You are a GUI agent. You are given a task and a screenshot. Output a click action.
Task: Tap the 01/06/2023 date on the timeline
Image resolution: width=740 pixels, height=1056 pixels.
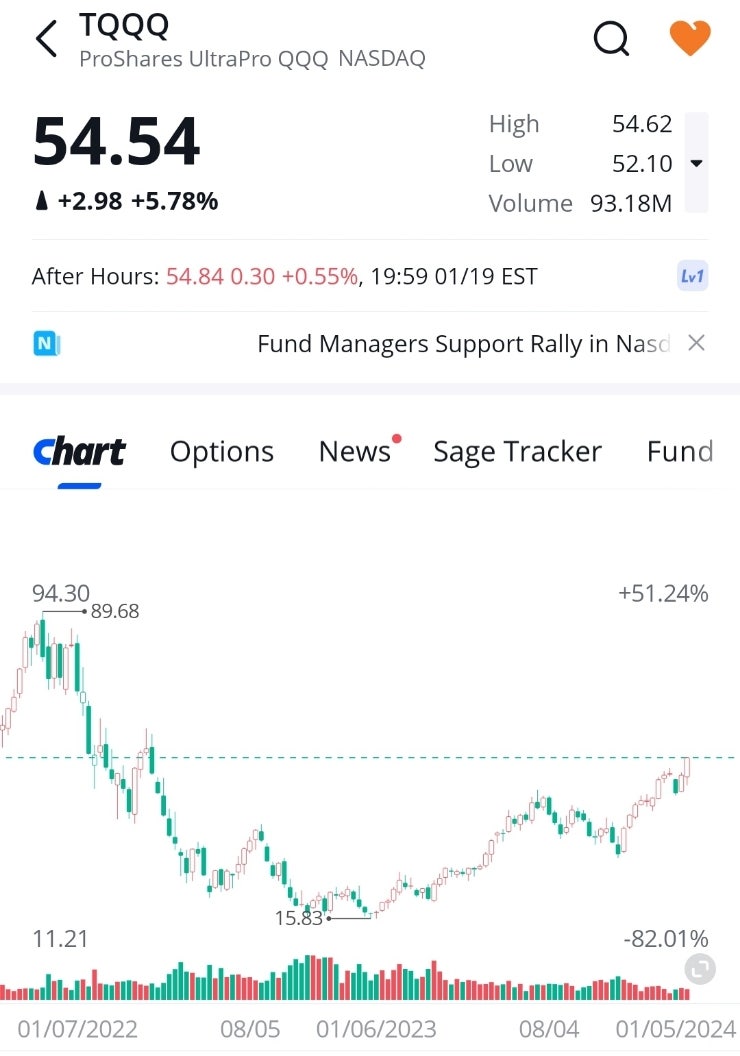(376, 1029)
